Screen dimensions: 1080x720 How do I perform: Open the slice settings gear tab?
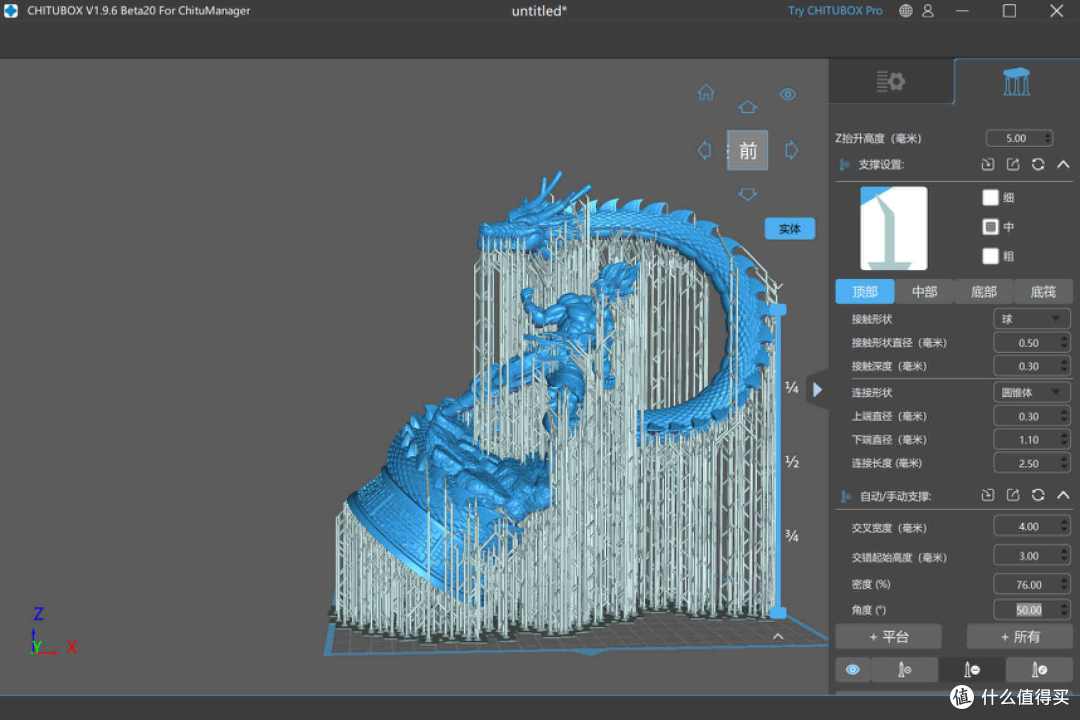890,81
